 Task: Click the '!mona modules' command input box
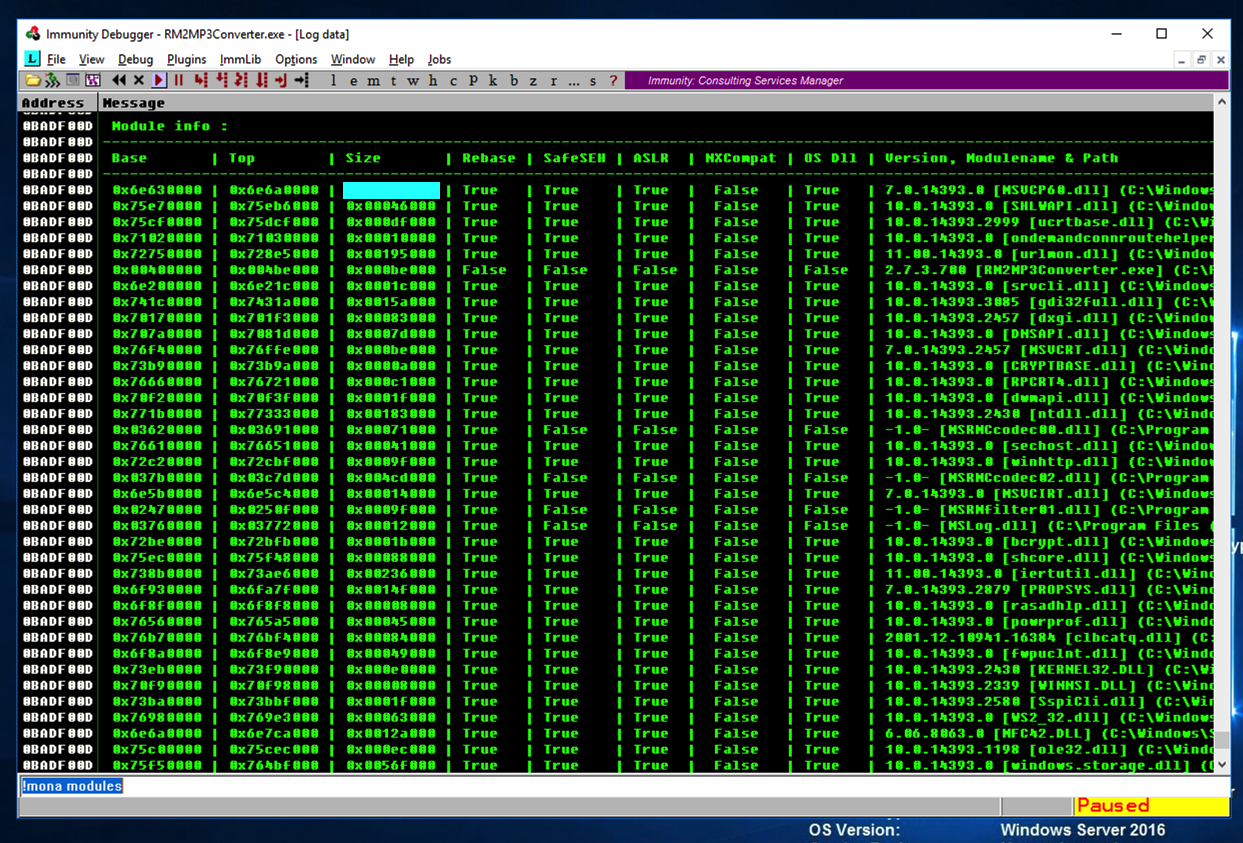click(623, 786)
